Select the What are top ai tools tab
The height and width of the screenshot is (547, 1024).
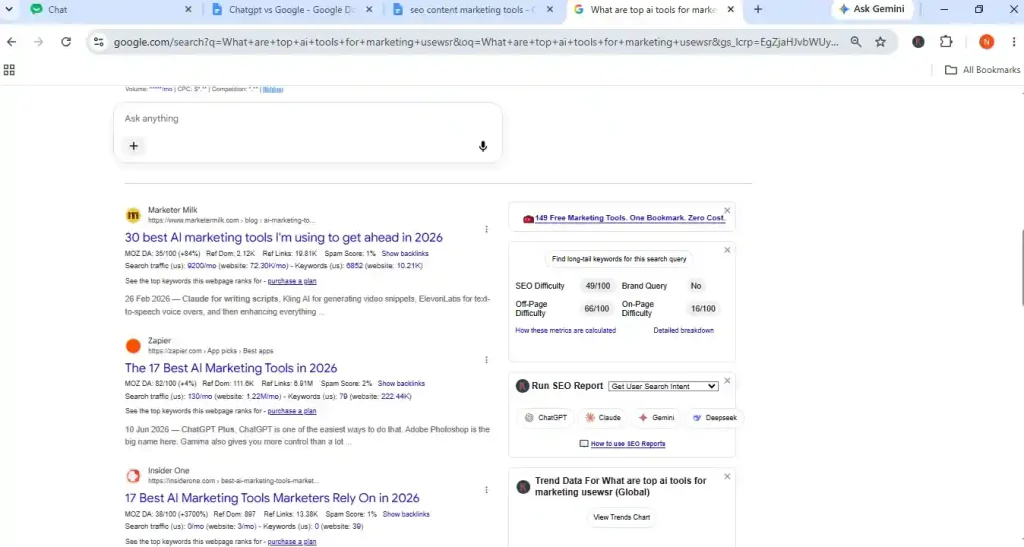click(653, 10)
